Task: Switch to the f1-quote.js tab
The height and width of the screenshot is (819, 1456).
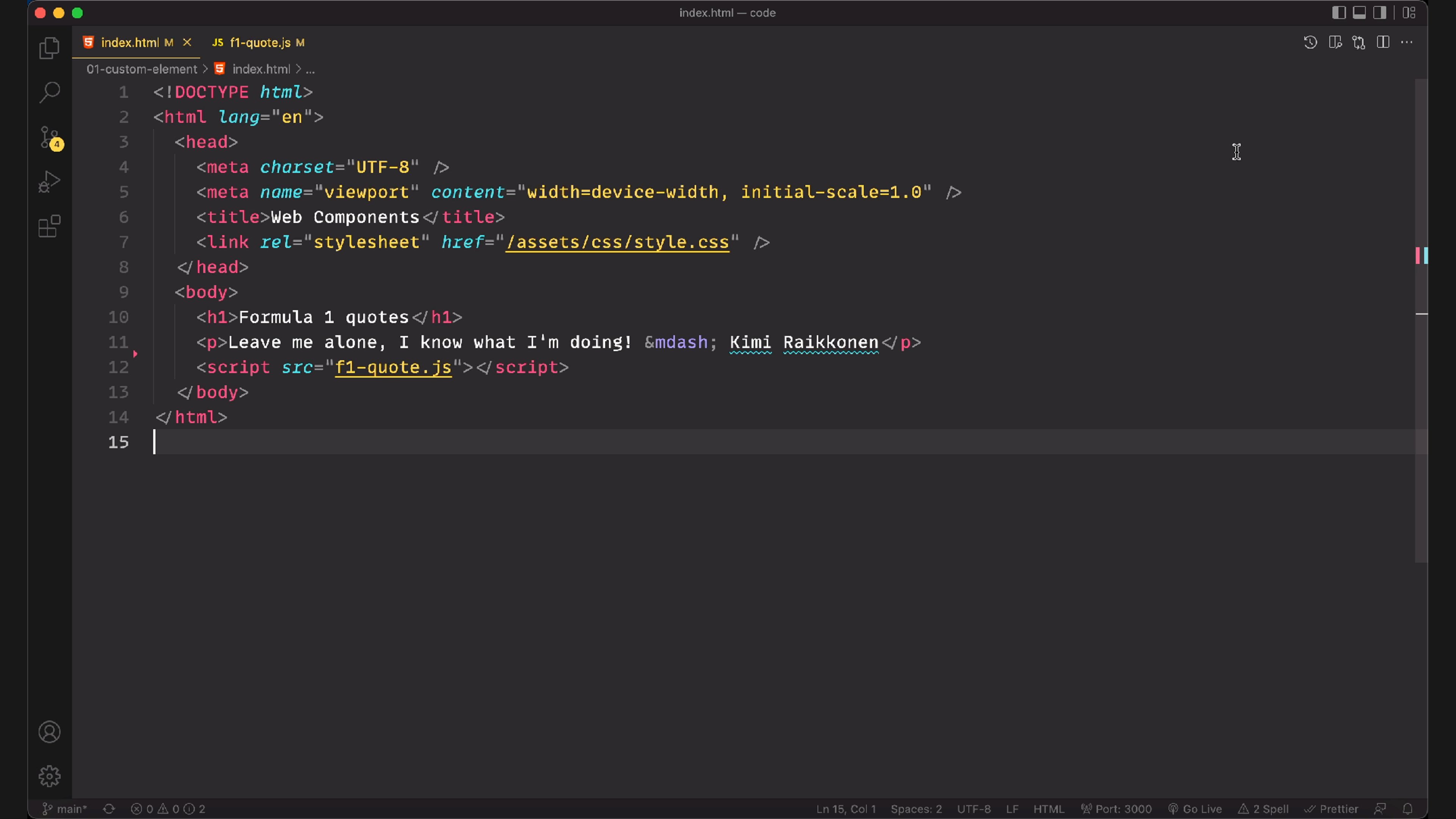Action: coord(260,42)
